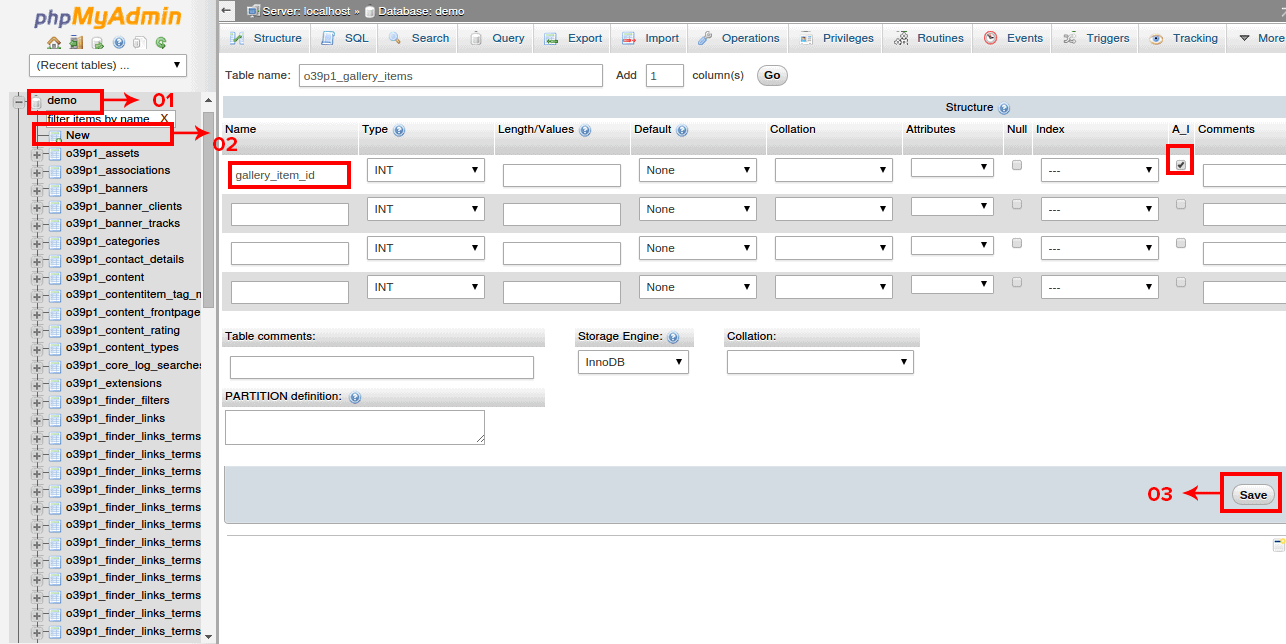
Task: Click table icon next to o39p1_content_rating
Action: [x=55, y=331]
